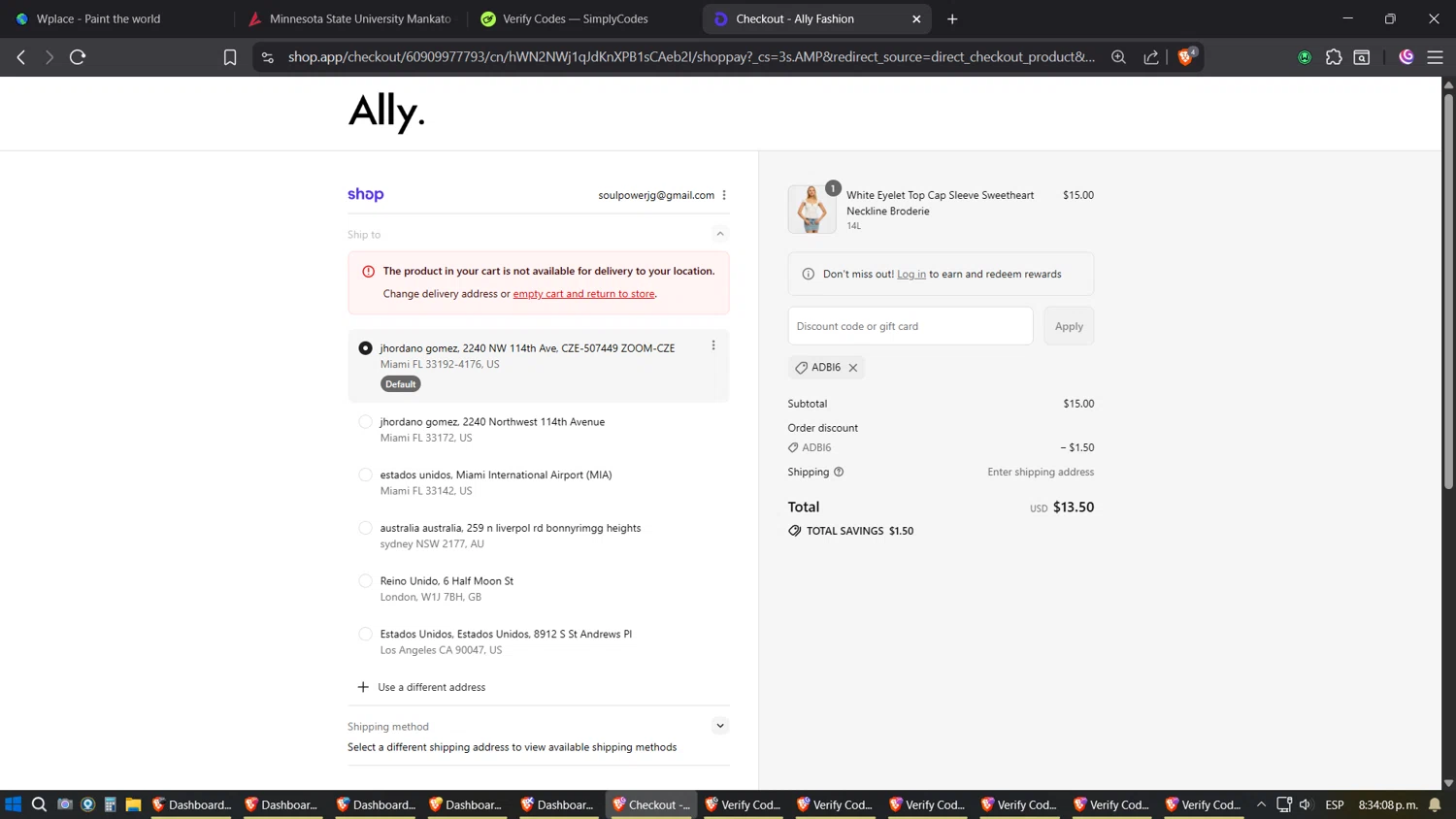
Task: Click the Apply discount button
Action: click(1069, 326)
